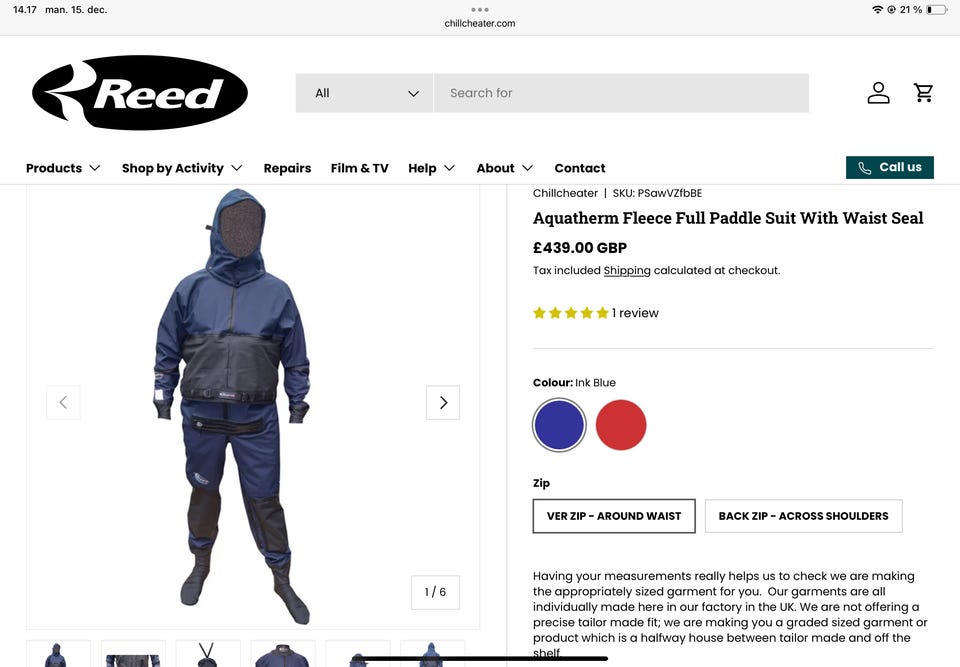Screen dimensions: 960x667
Task: Show previous product image
Action: 63,402
